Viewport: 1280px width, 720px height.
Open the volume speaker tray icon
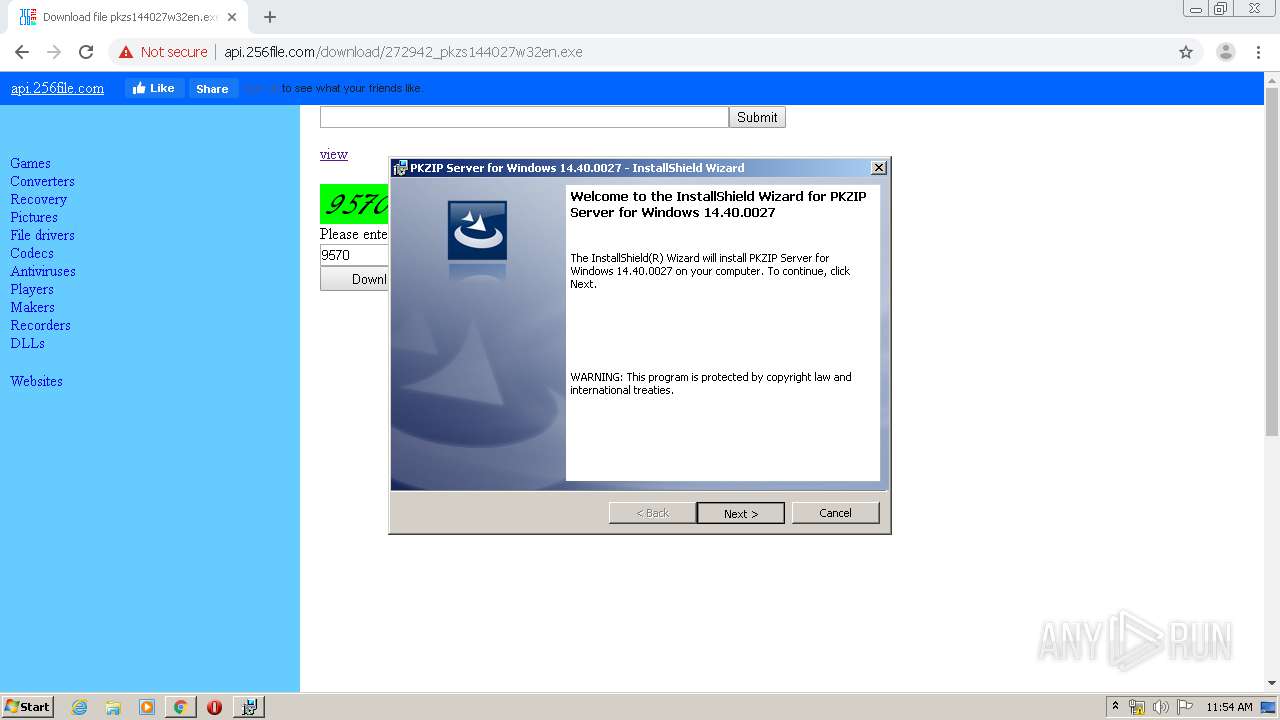(x=1161, y=707)
